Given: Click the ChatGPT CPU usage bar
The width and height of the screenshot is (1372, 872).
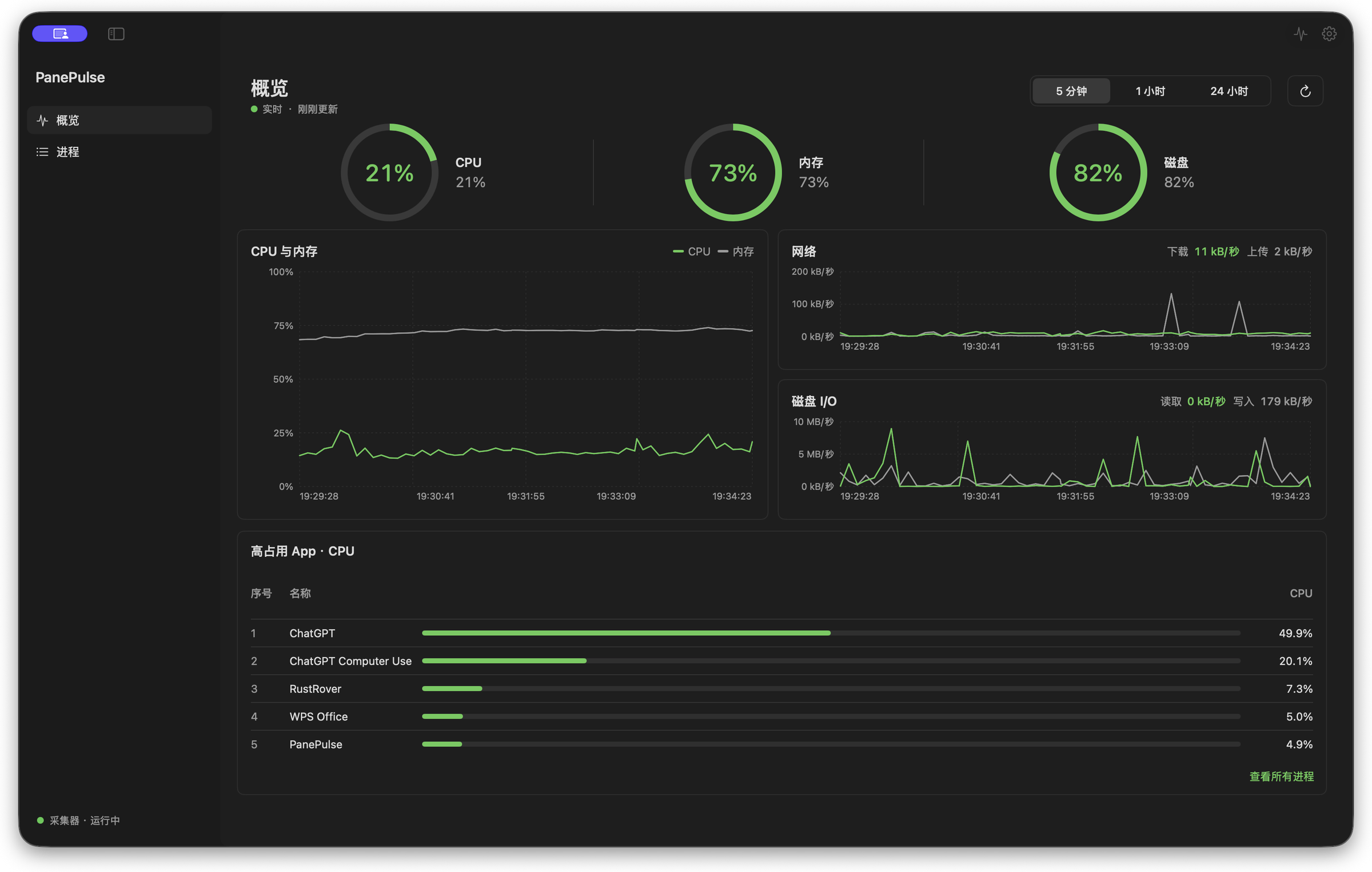Looking at the screenshot, I should pyautogui.click(x=831, y=633).
